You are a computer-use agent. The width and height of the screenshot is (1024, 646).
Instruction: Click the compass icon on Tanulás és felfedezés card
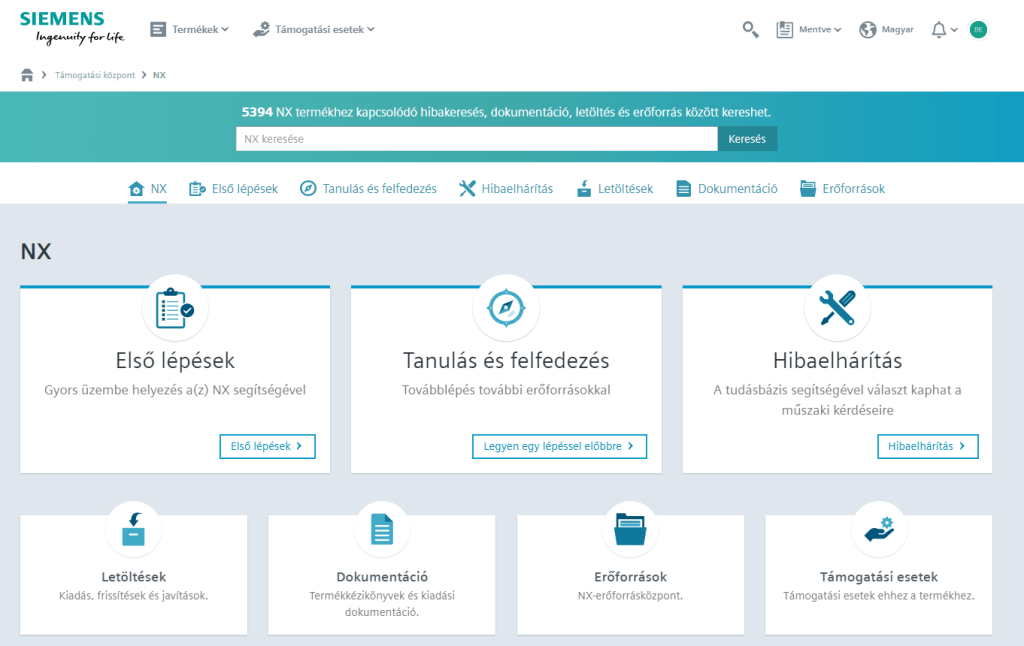[x=506, y=309]
